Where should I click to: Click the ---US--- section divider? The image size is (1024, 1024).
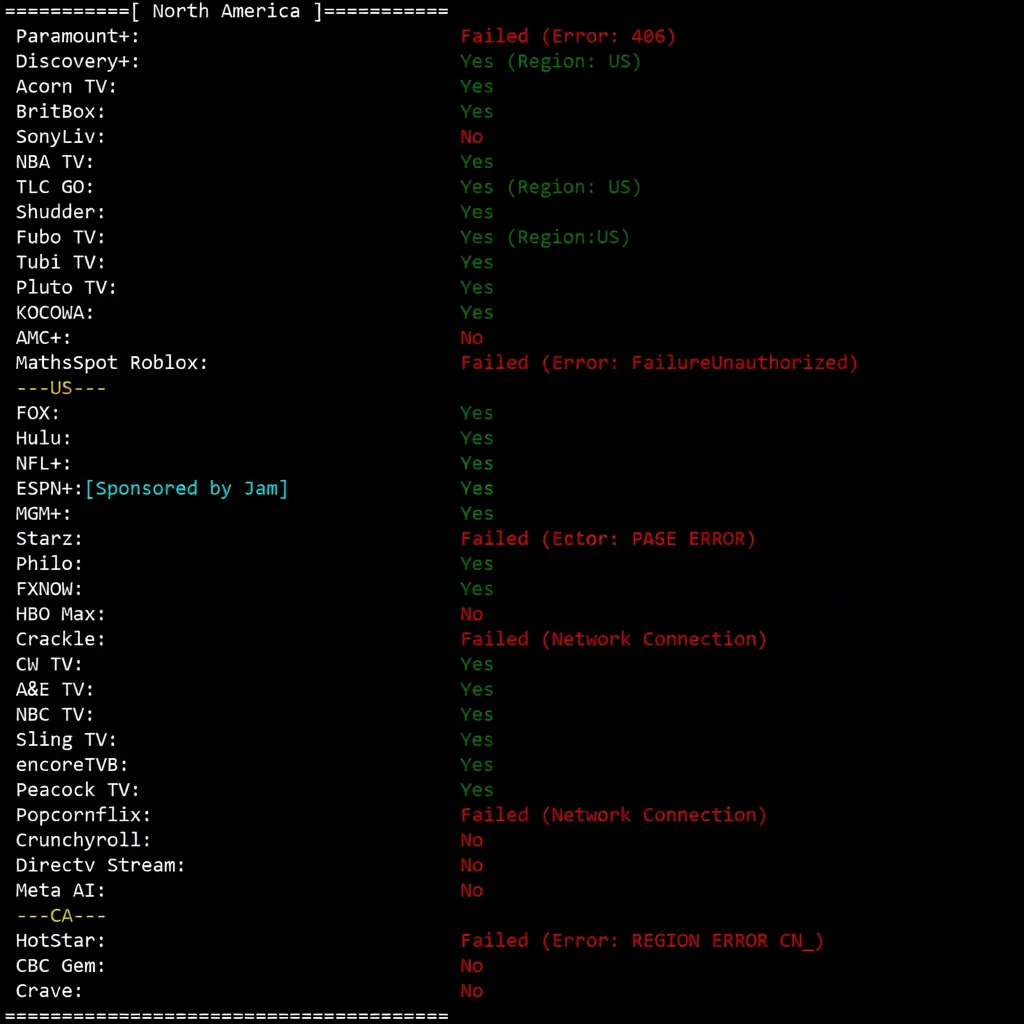tap(61, 388)
